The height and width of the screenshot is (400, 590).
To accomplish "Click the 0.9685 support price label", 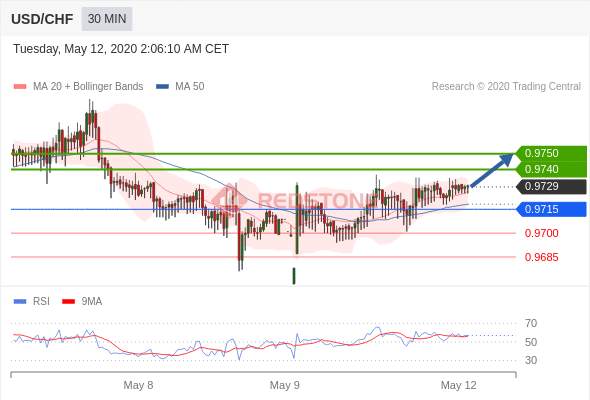I will tap(541, 257).
